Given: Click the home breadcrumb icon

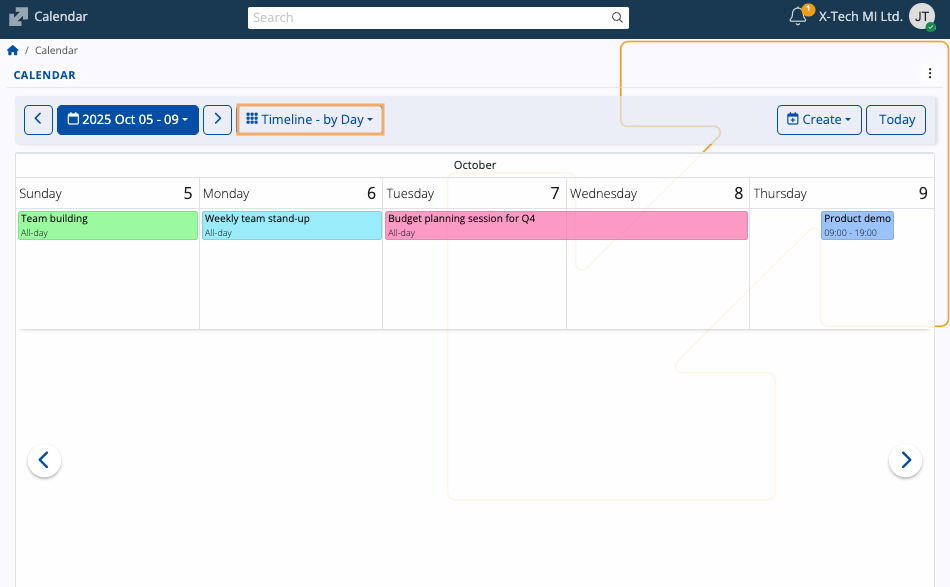Looking at the screenshot, I should [x=13, y=50].
